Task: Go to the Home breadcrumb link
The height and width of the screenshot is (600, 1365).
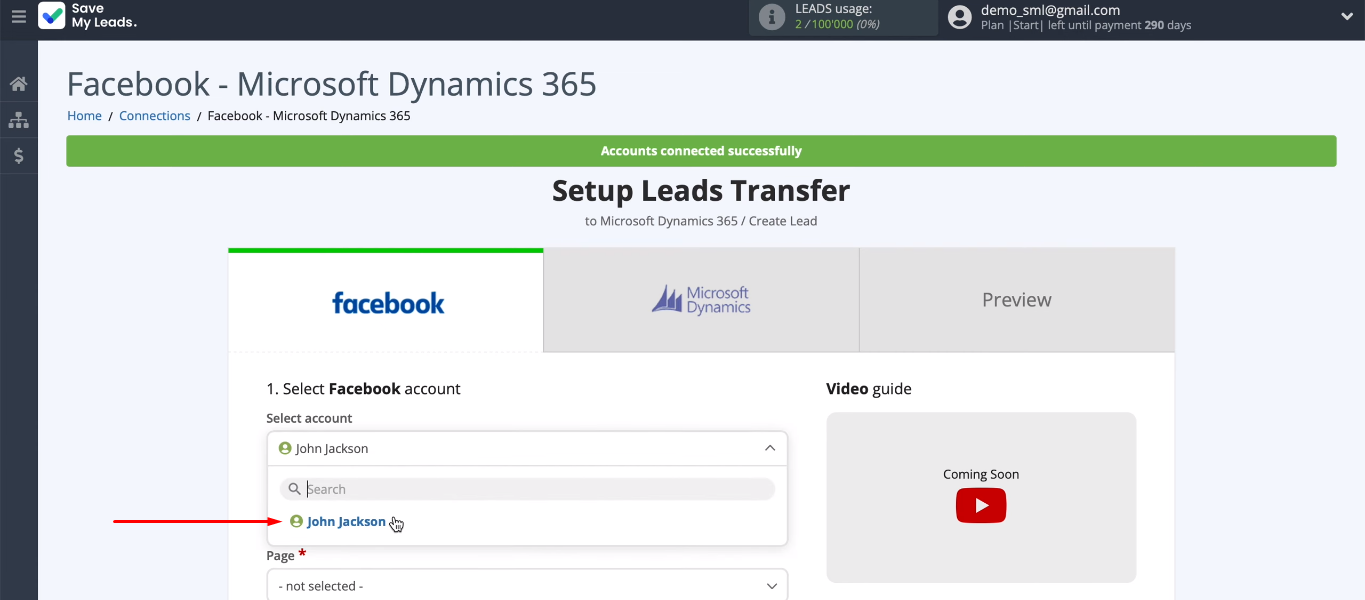Action: pyautogui.click(x=84, y=116)
